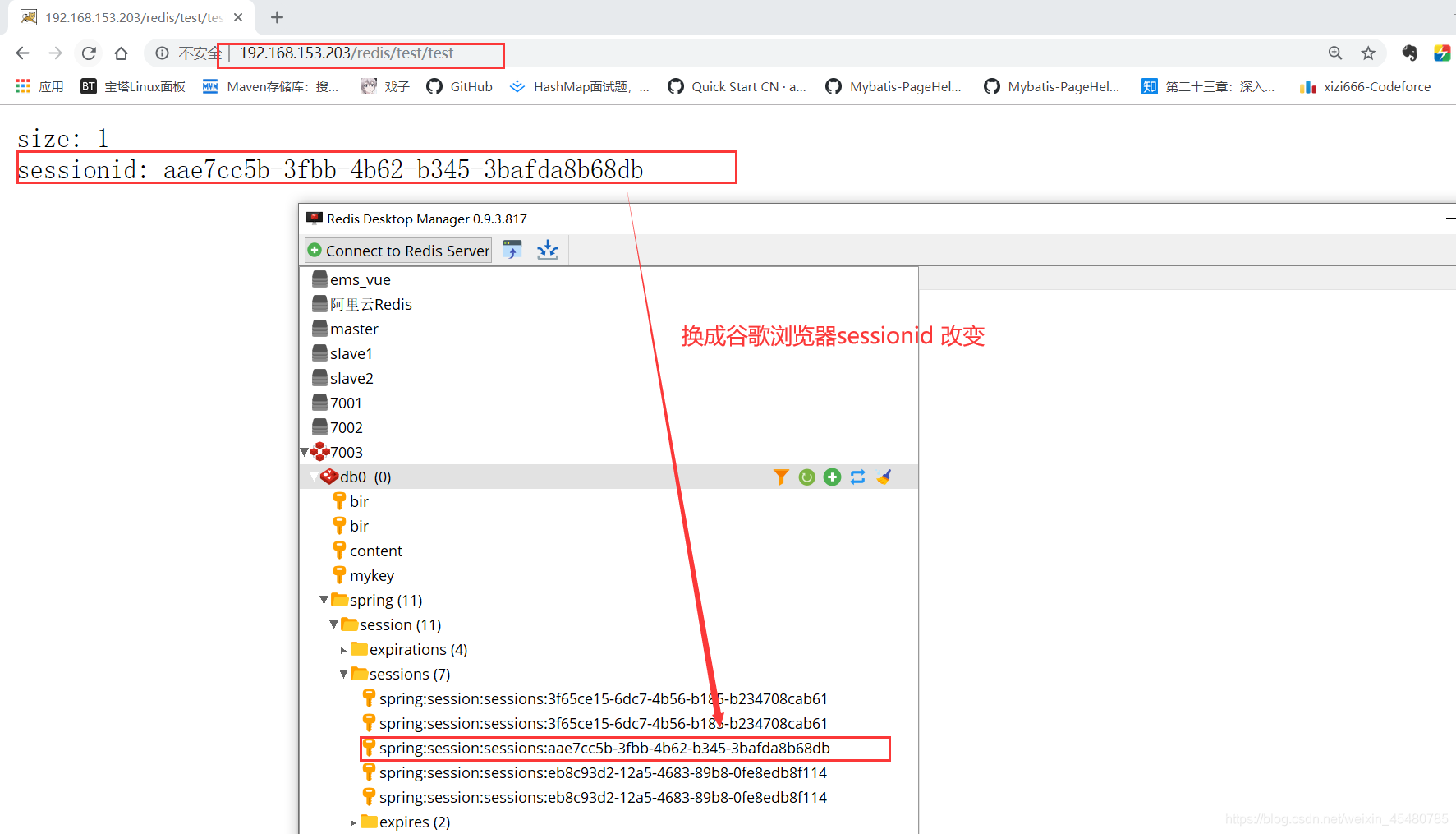This screenshot has height=834, width=1456.
Task: Expand the expirations (4) folder
Action: pos(343,650)
